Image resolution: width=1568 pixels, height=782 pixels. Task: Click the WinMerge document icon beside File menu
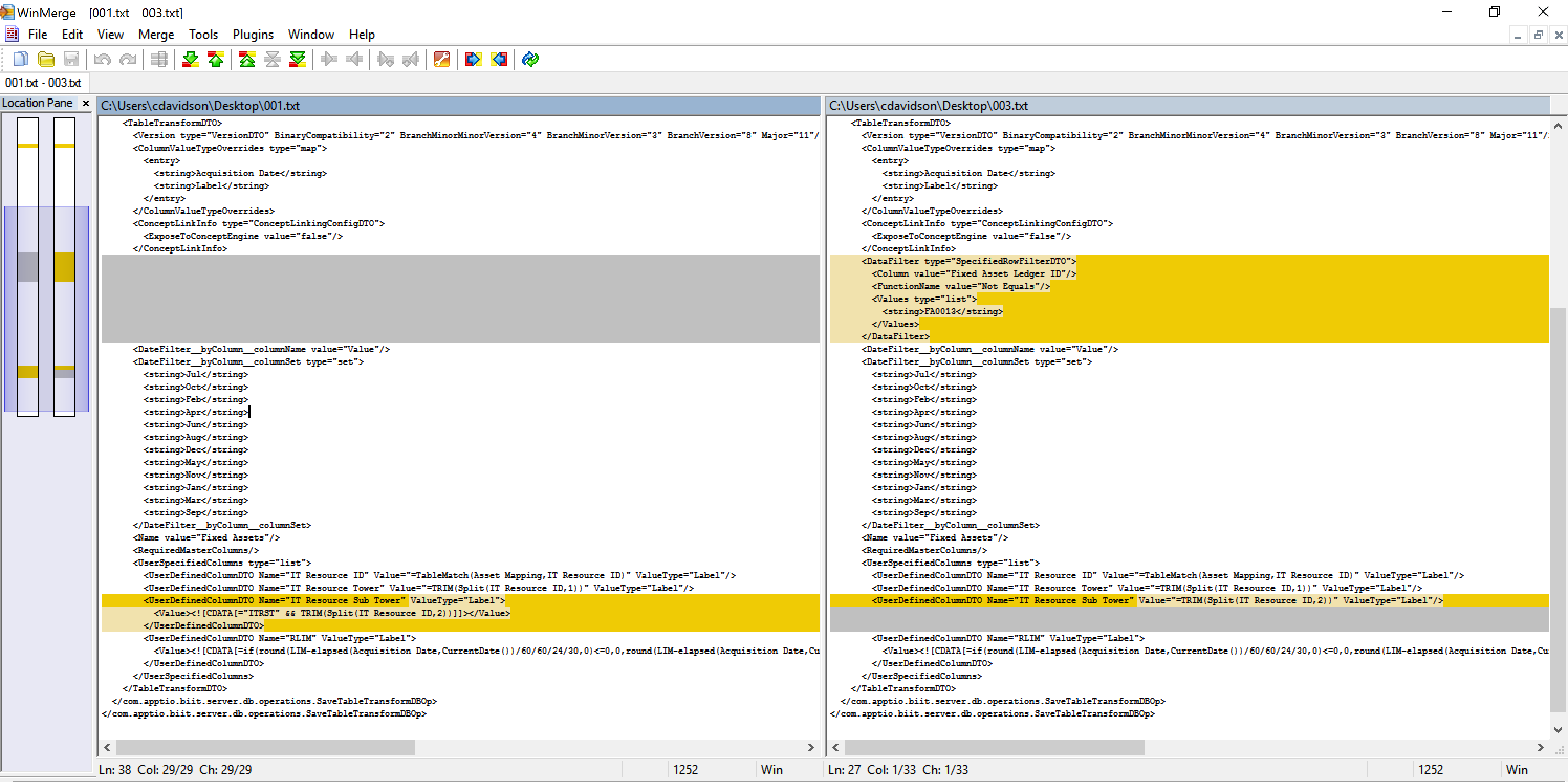(x=12, y=34)
